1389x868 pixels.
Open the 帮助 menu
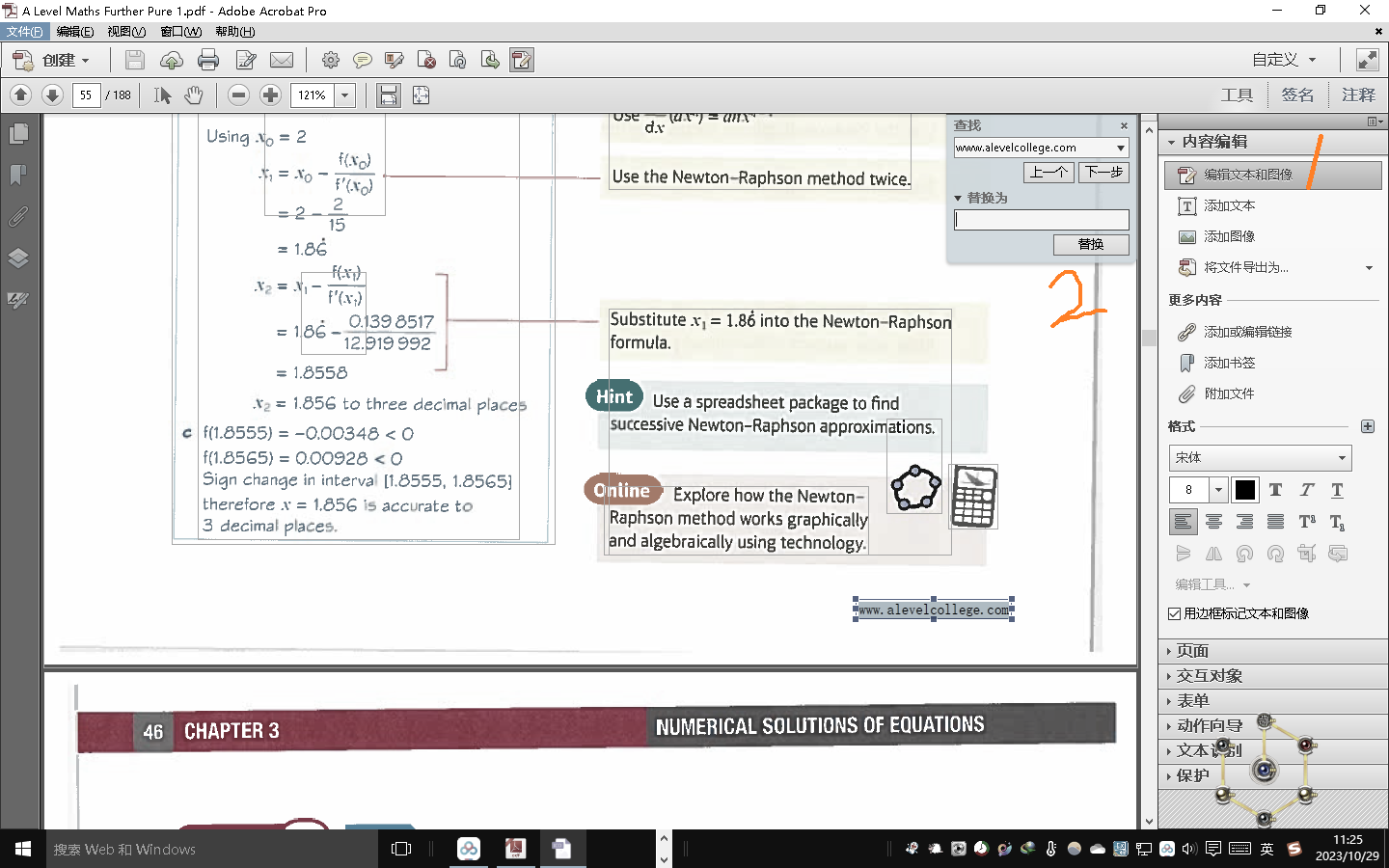click(234, 32)
